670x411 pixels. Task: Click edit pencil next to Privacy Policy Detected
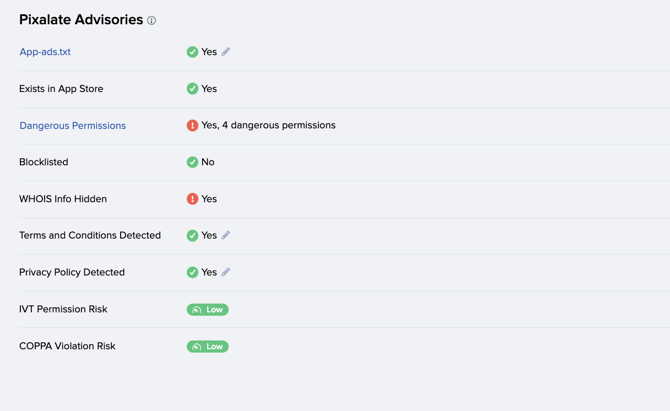pos(226,272)
